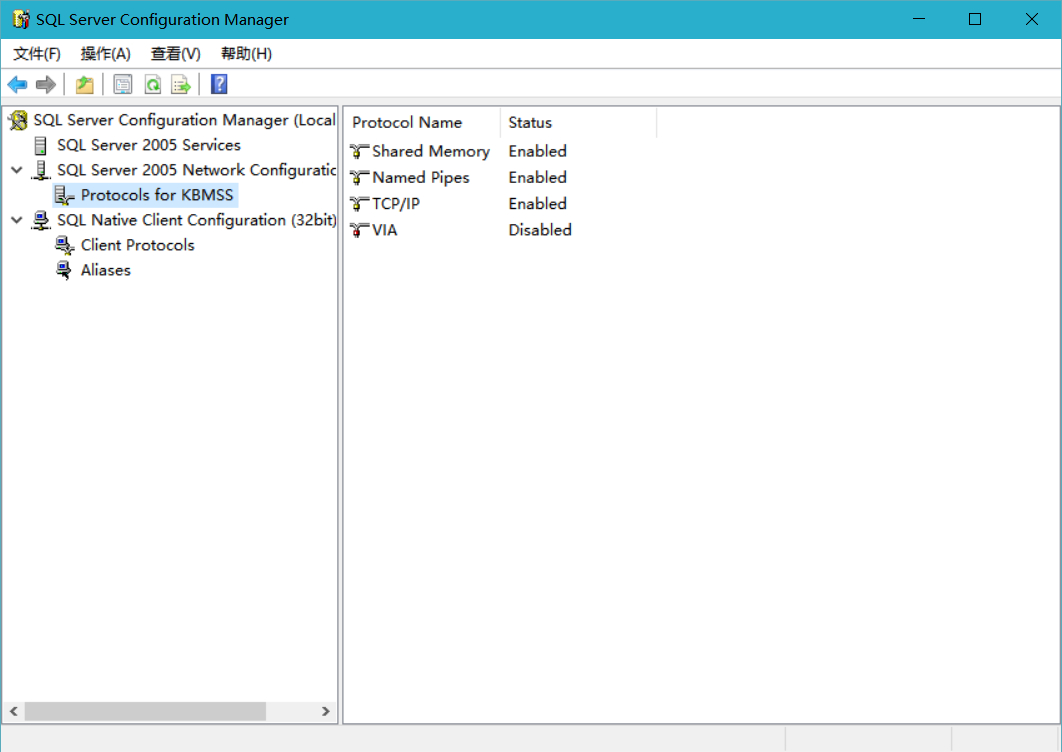Click the Named Pipes protocol icon
Viewport: 1062px width, 752px height.
[x=359, y=177]
